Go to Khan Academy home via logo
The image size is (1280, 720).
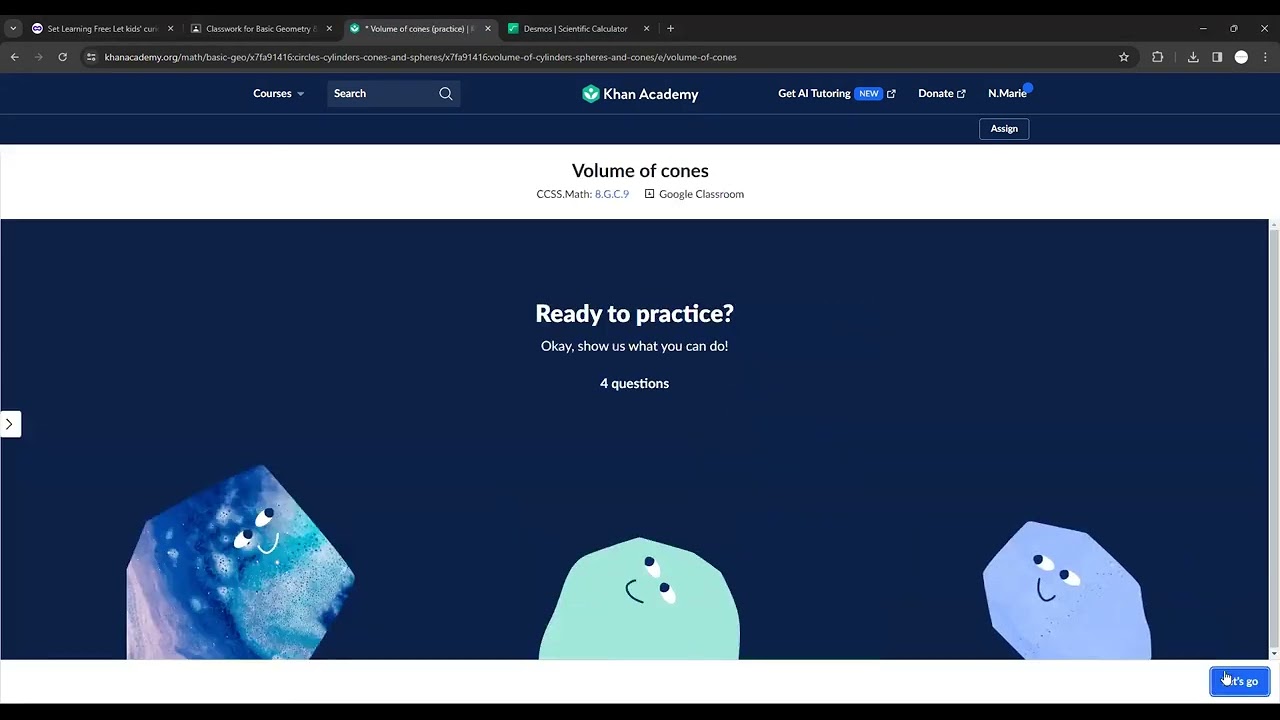(640, 94)
